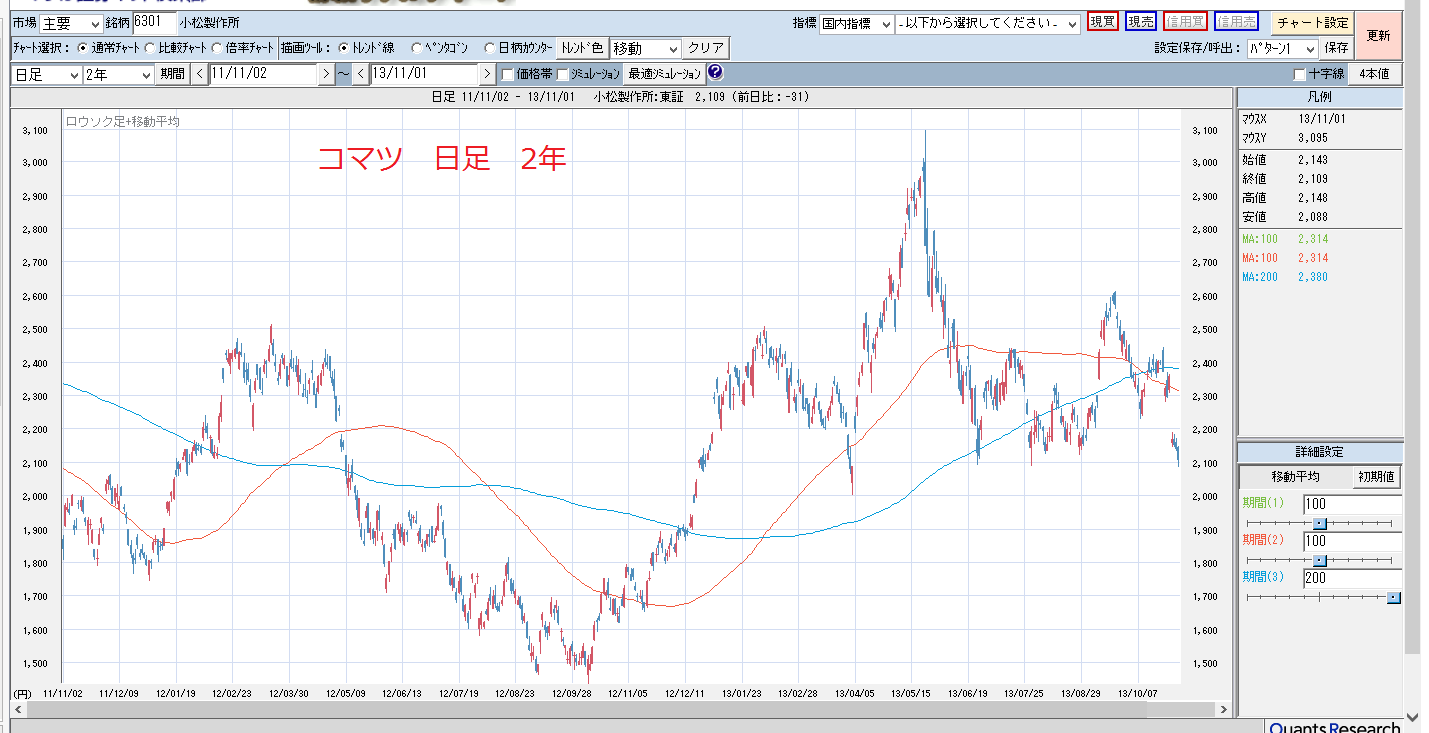Click the 4本値 button
Viewport: 1429px width, 733px height.
(x=1375, y=74)
